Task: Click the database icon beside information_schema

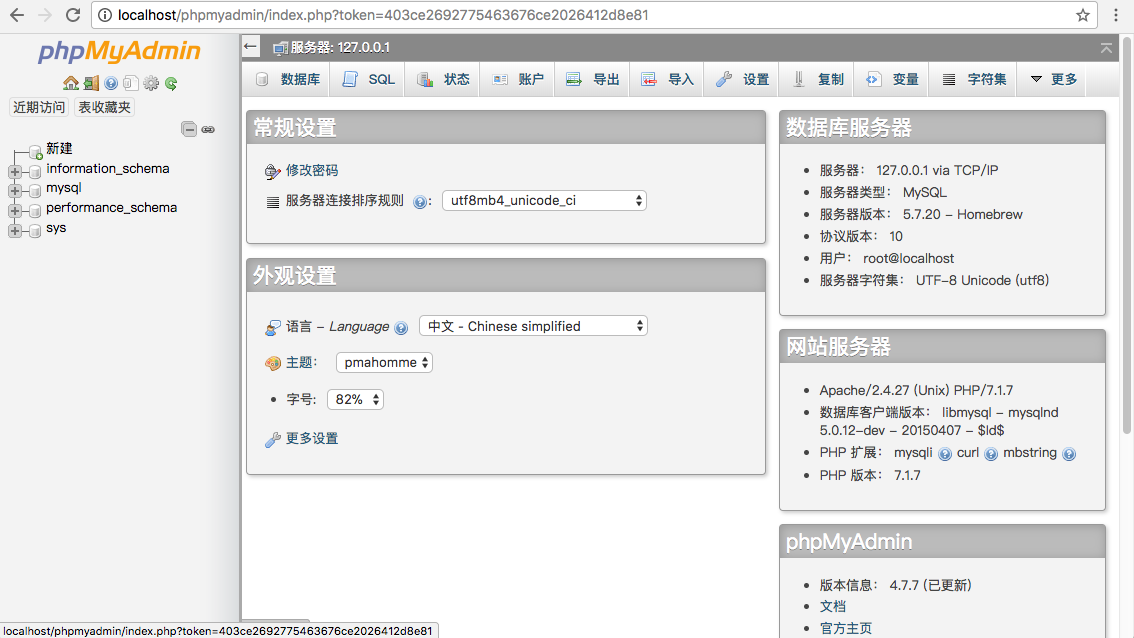Action: click(x=34, y=171)
